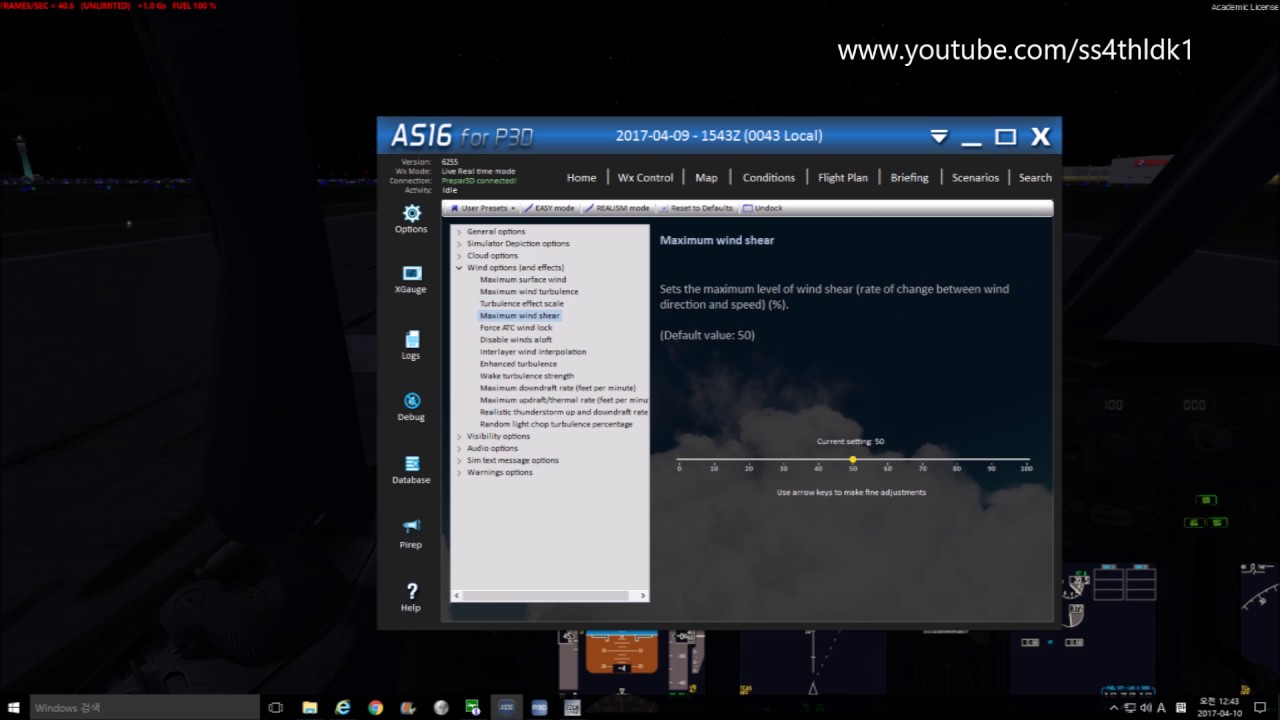Select Force ATC wind lock option
The height and width of the screenshot is (720, 1280).
515,328
